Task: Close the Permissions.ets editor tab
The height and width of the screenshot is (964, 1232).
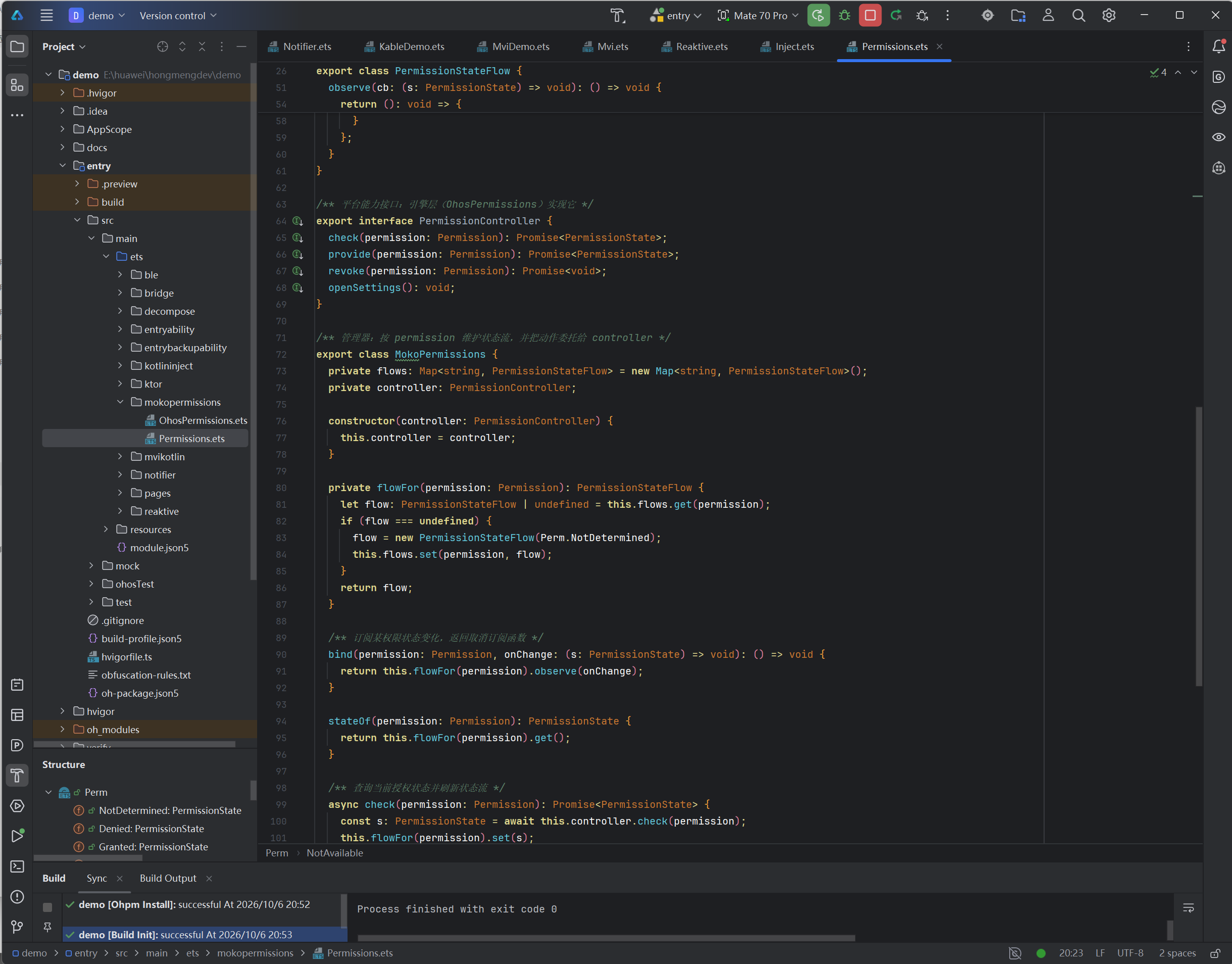Action: pos(940,47)
